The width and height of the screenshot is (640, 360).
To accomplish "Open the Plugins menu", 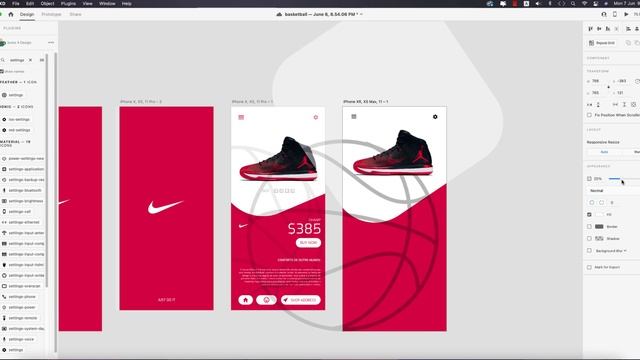I will click(x=68, y=4).
